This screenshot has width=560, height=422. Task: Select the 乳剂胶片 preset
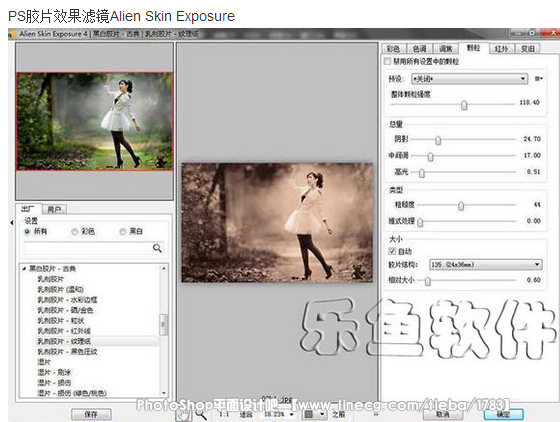pos(51,279)
